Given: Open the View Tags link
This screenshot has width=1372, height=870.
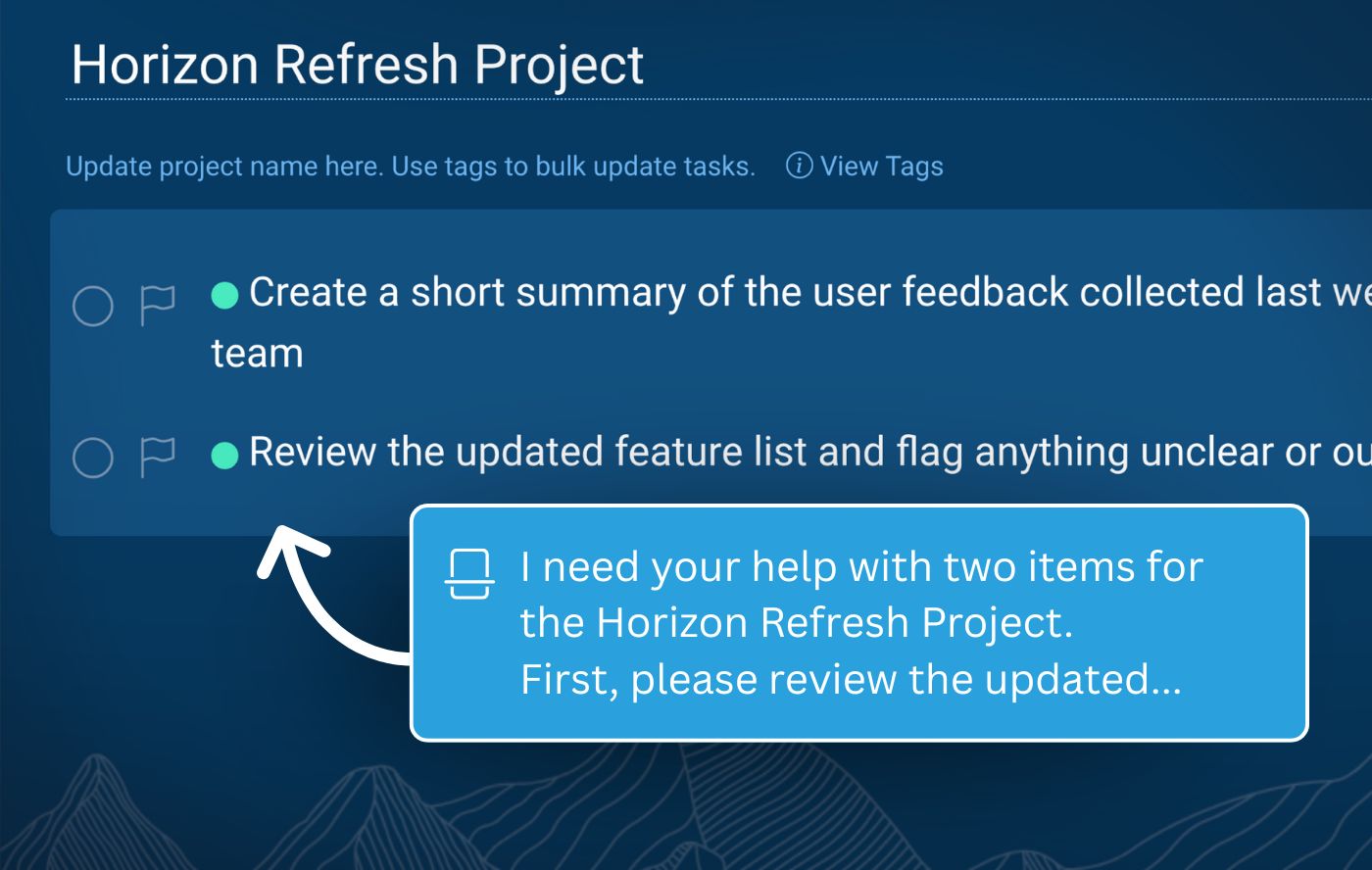Looking at the screenshot, I should coord(881,167).
